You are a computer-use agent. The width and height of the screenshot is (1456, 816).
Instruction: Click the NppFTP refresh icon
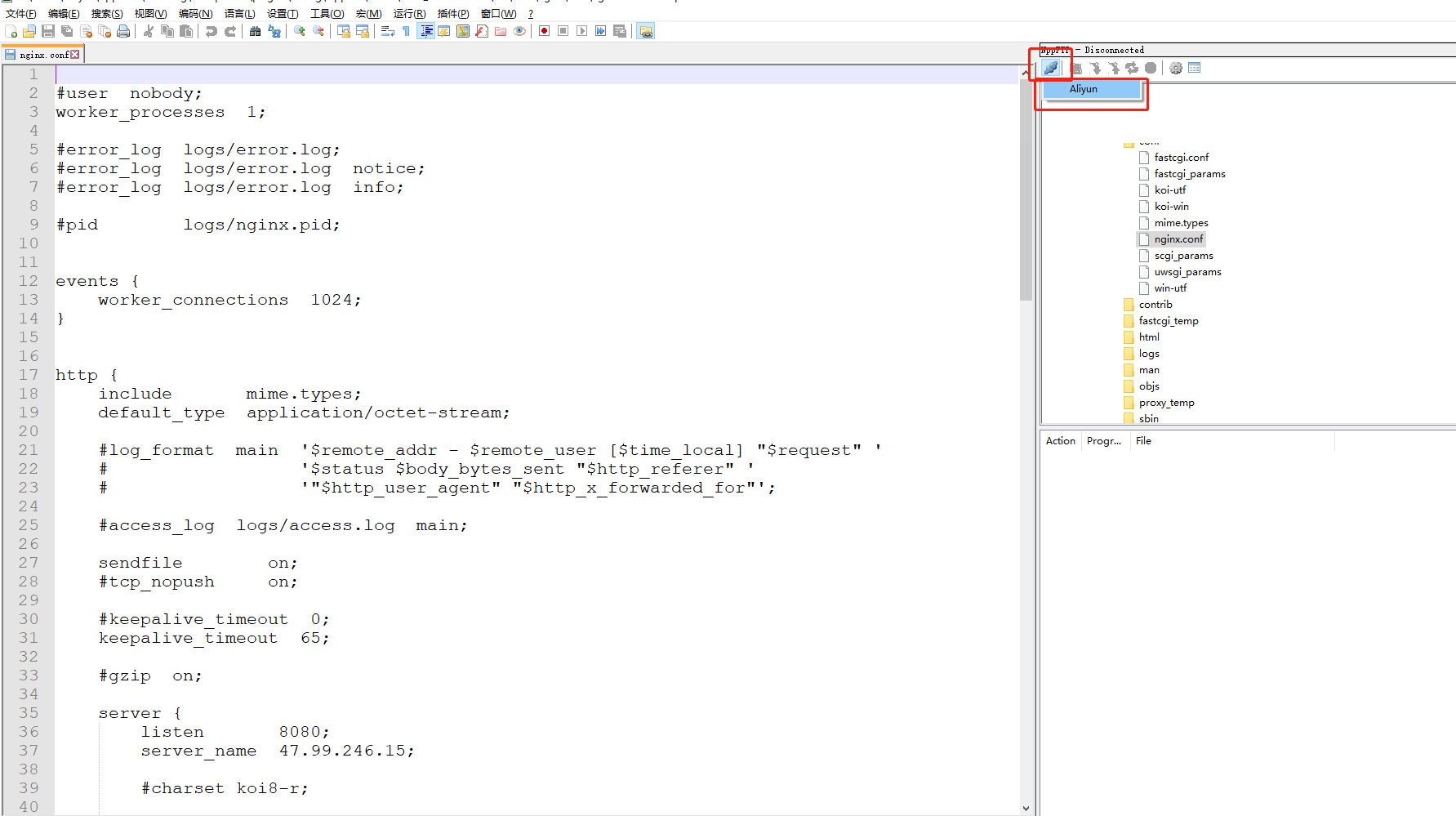[x=1132, y=68]
